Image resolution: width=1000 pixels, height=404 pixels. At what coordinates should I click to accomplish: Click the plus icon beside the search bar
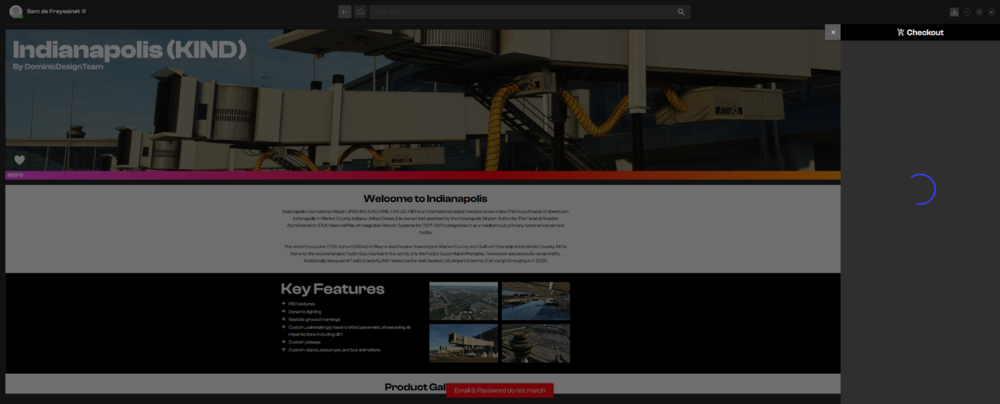(344, 12)
